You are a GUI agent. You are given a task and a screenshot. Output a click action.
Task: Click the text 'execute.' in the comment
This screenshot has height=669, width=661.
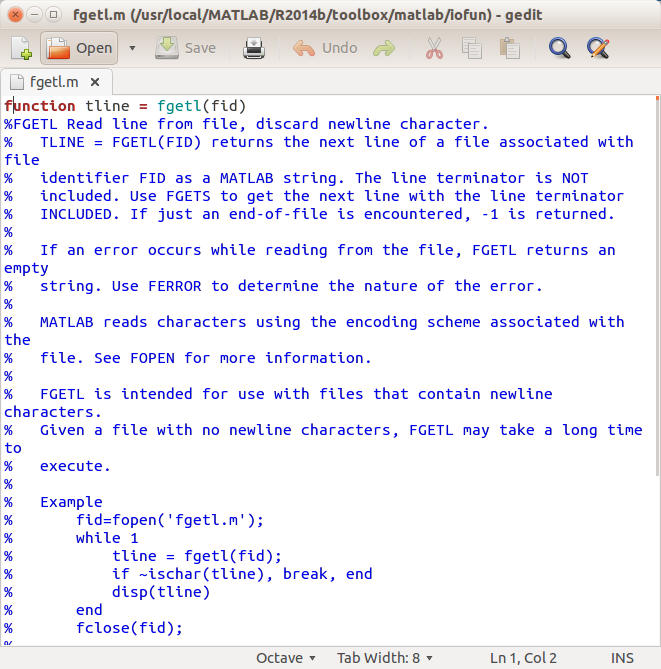pos(76,466)
